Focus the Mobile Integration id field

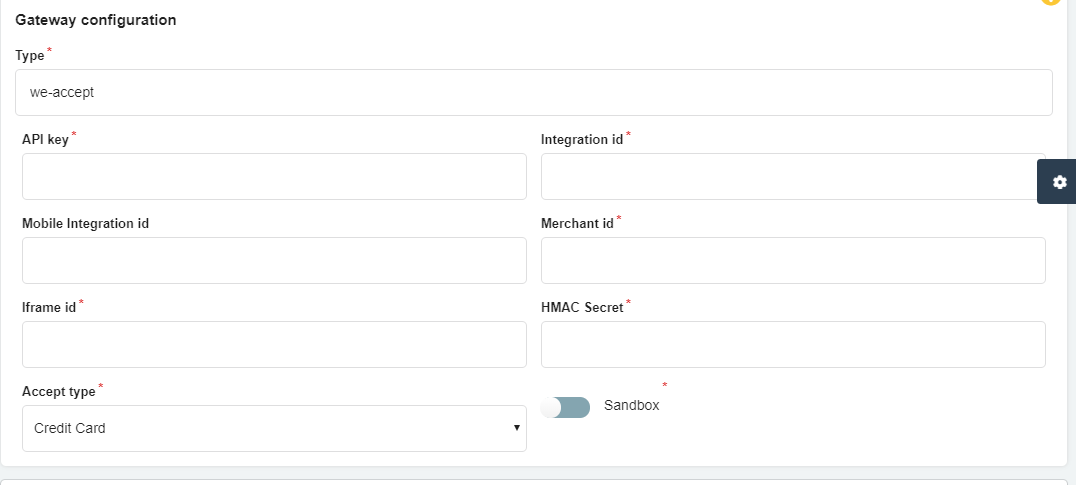point(274,261)
